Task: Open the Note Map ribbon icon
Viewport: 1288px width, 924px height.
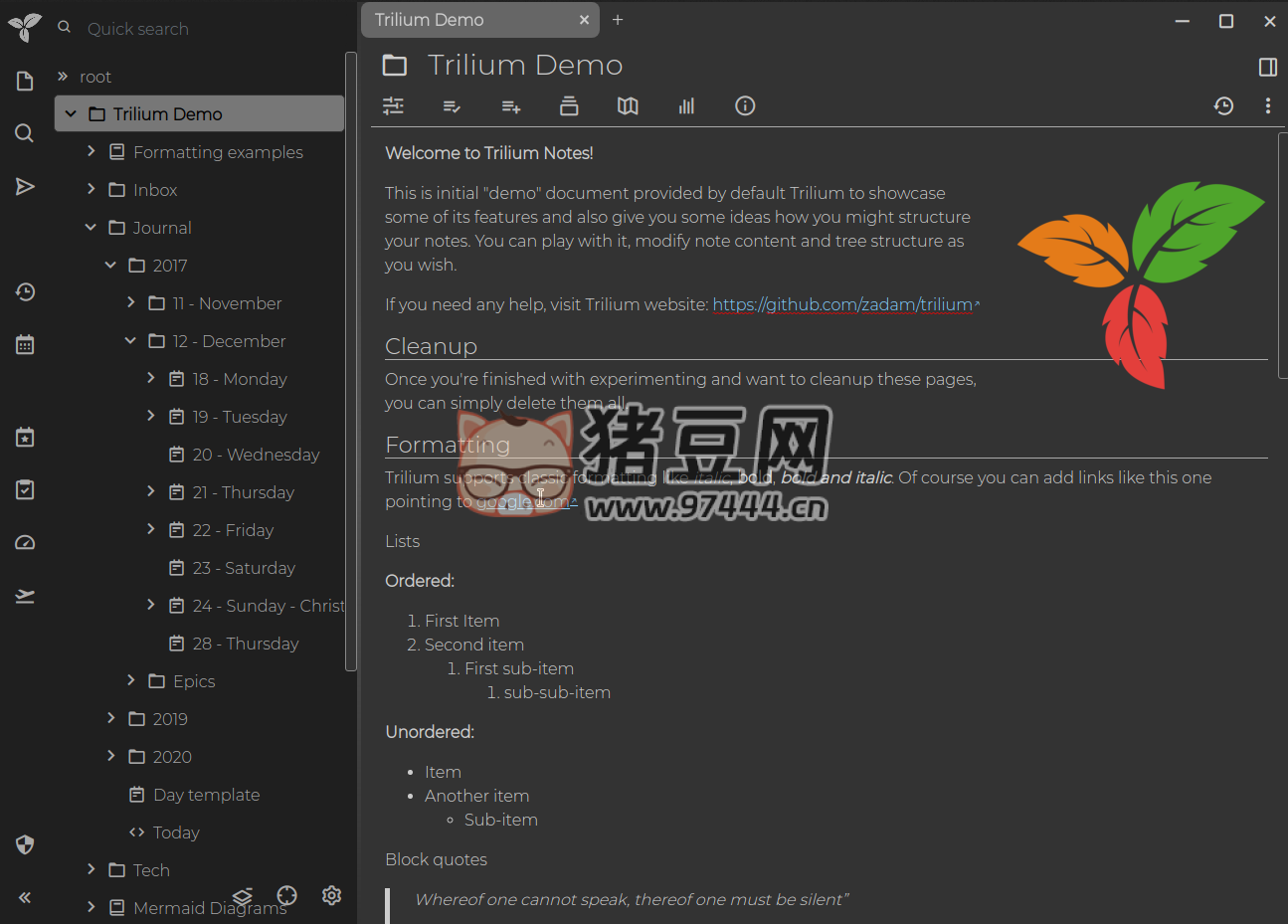Action: click(x=628, y=105)
